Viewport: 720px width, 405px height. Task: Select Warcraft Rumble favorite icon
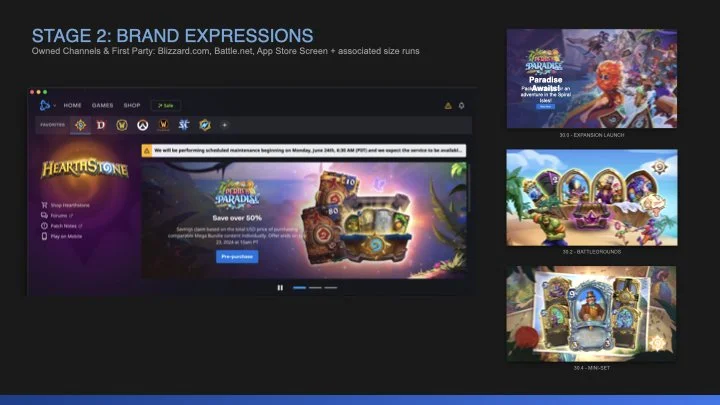[205, 125]
